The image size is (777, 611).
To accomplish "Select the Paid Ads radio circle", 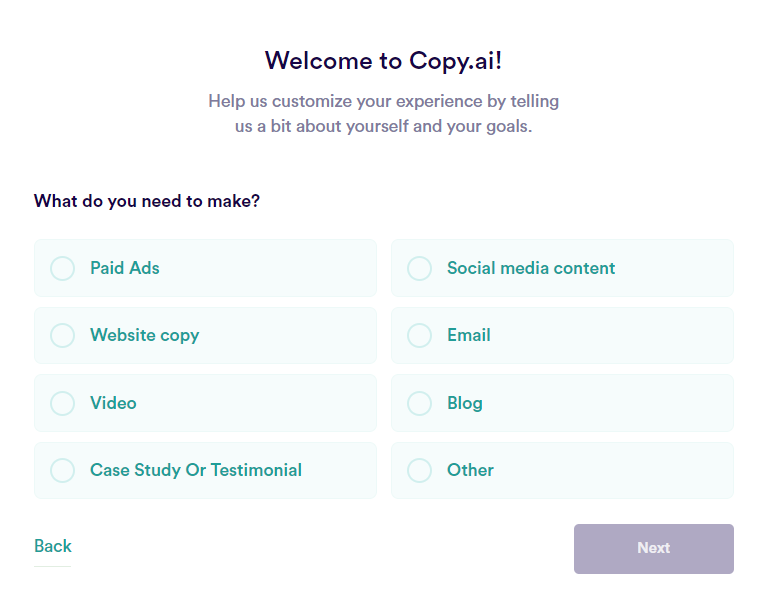I will [62, 269].
